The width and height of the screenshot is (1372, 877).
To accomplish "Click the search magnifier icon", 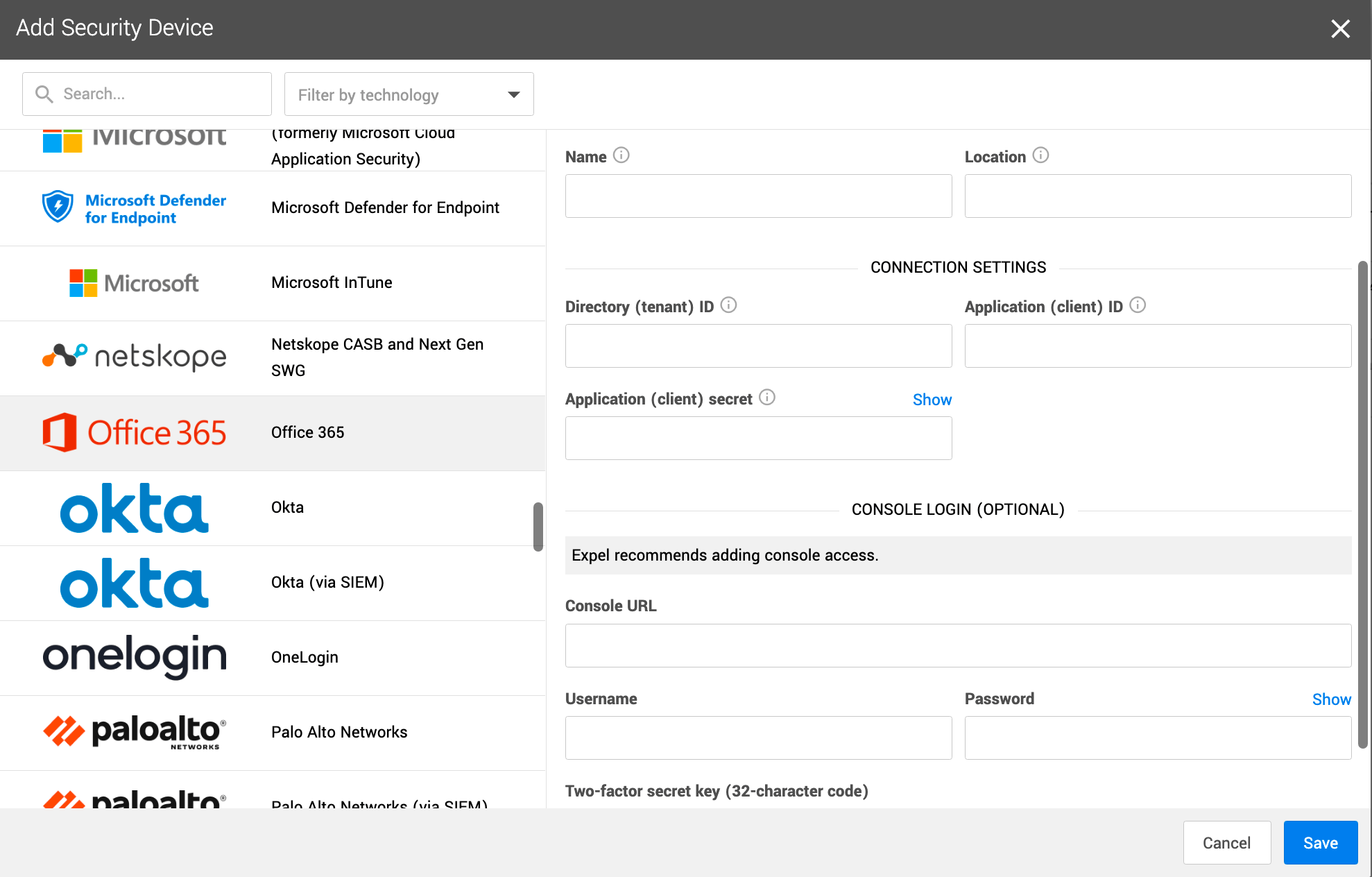I will (x=44, y=94).
